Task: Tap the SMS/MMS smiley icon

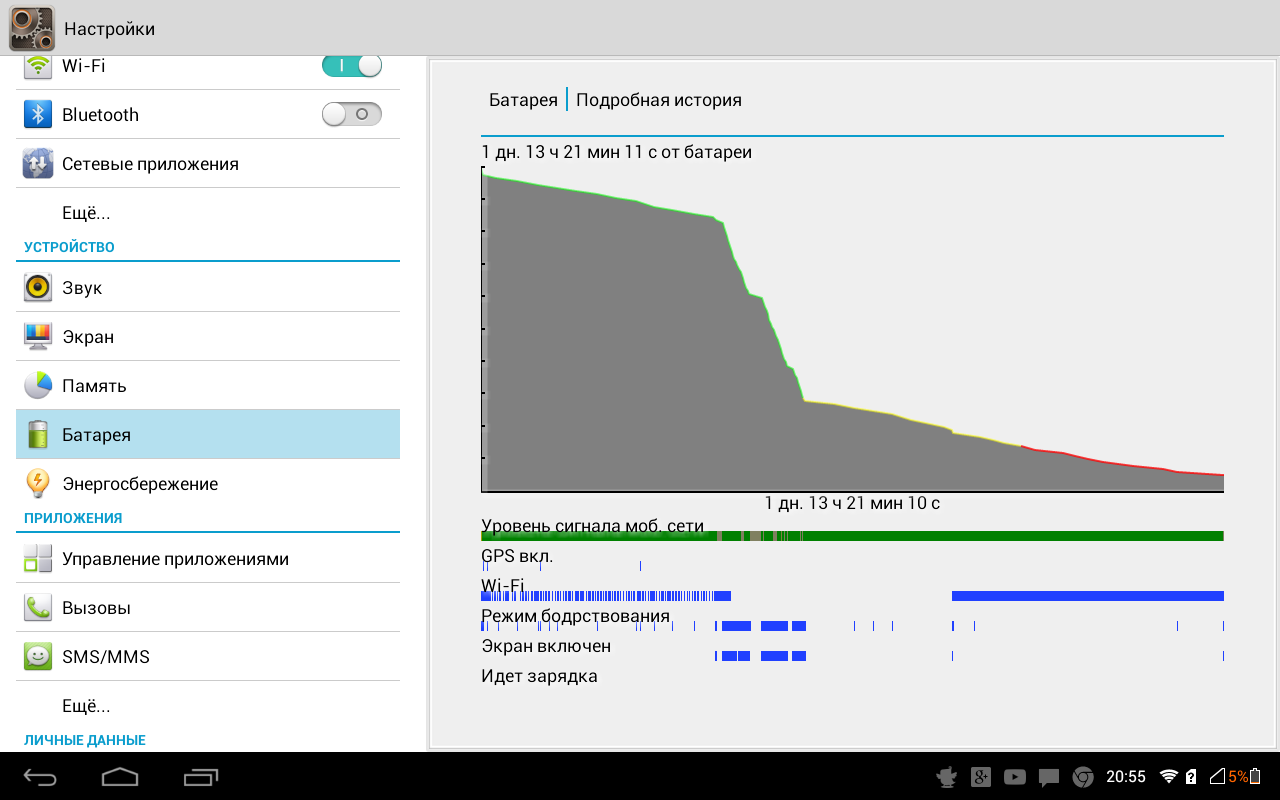Action: coord(38,656)
